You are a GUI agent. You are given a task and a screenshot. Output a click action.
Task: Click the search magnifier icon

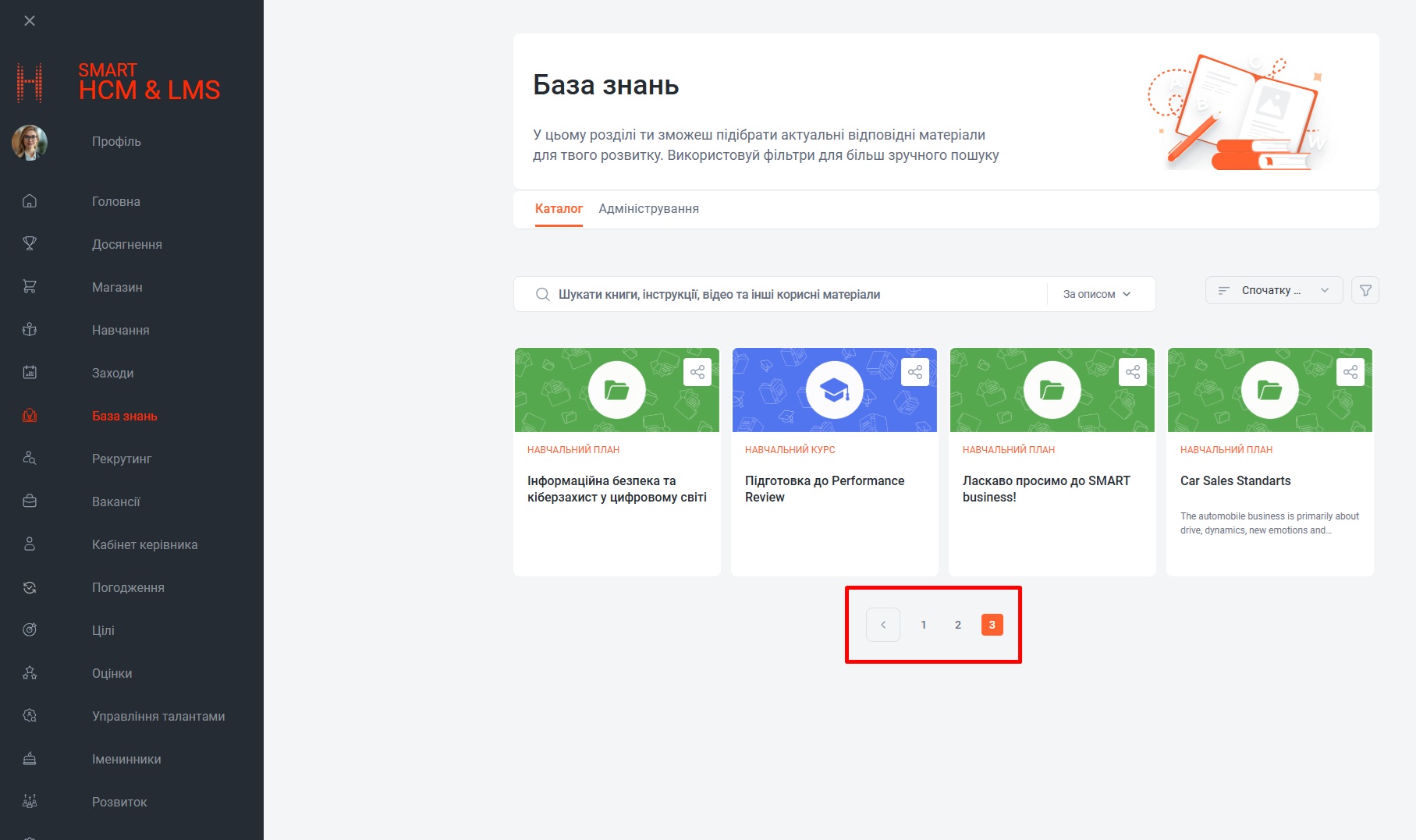[541, 294]
